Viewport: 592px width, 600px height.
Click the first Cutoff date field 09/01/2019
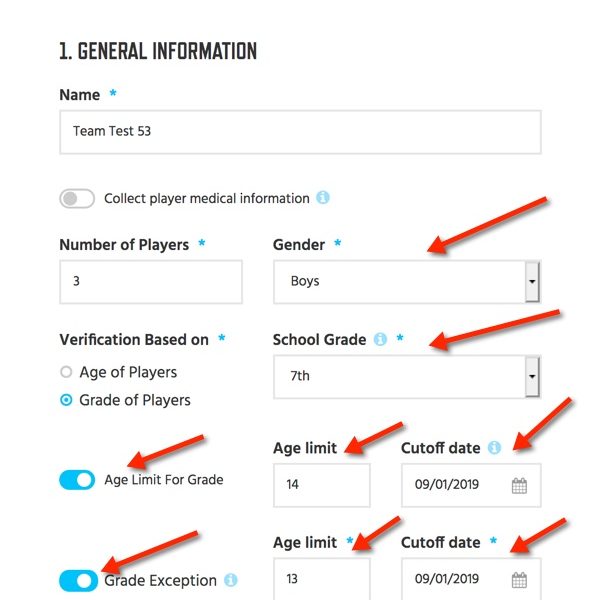471,485
